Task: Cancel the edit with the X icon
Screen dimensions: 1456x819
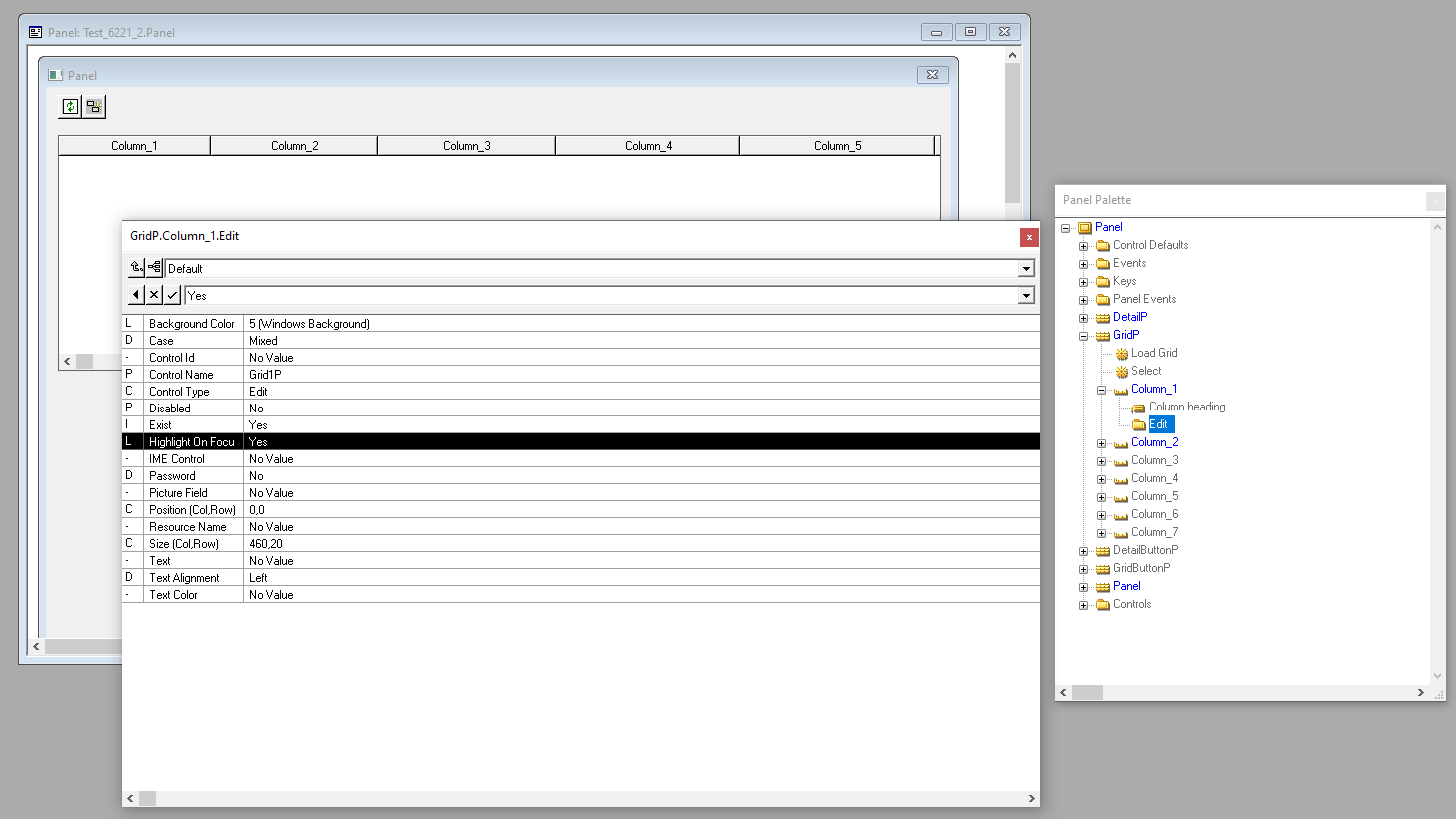Action: coord(154,295)
